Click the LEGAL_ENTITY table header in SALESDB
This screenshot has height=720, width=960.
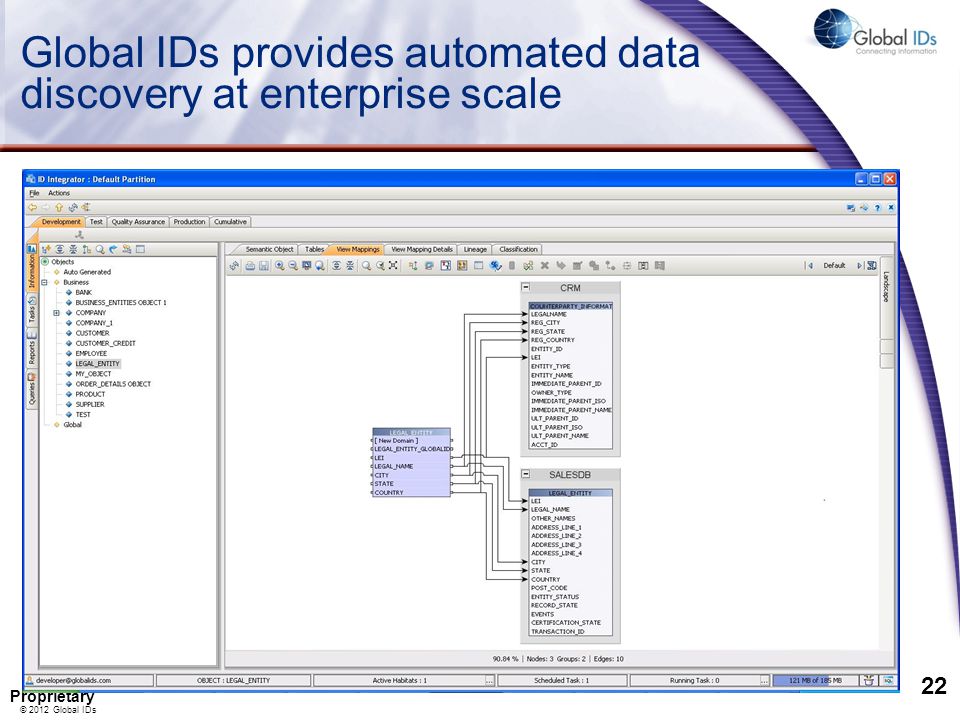coord(571,493)
